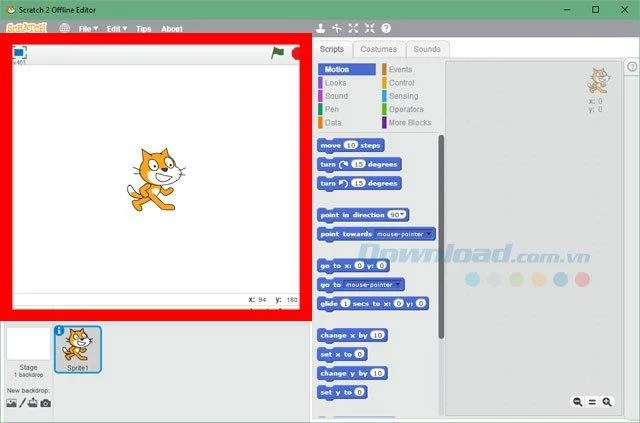Upload backdrop from file

(33, 403)
